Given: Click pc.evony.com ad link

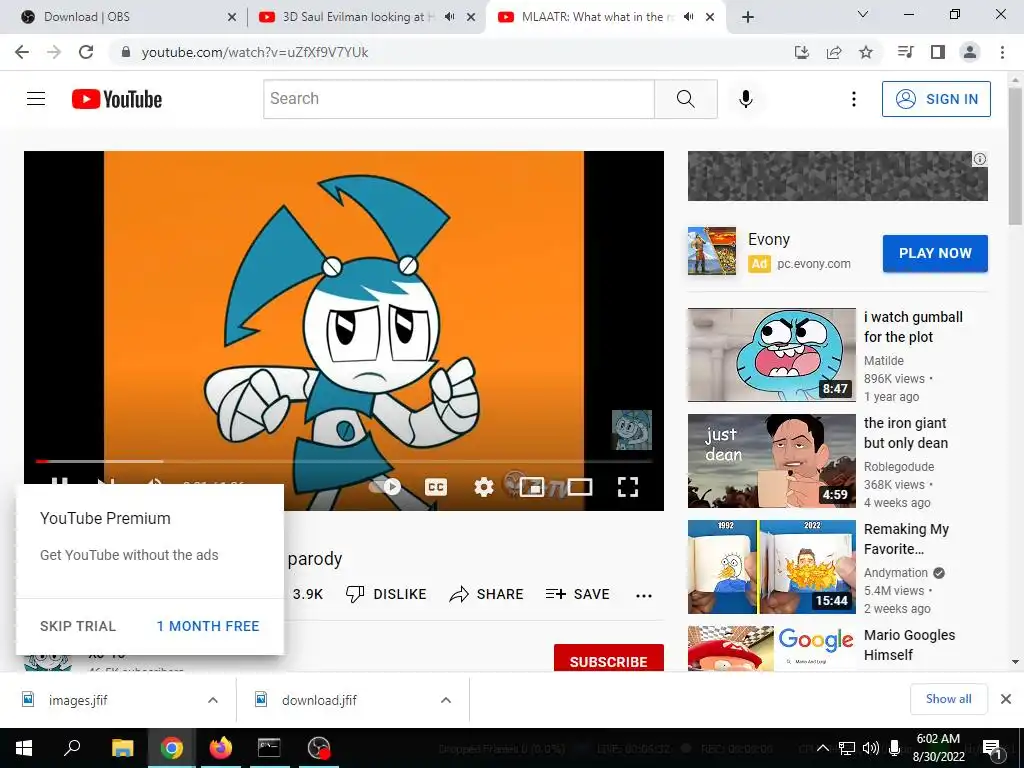Looking at the screenshot, I should click(814, 264).
